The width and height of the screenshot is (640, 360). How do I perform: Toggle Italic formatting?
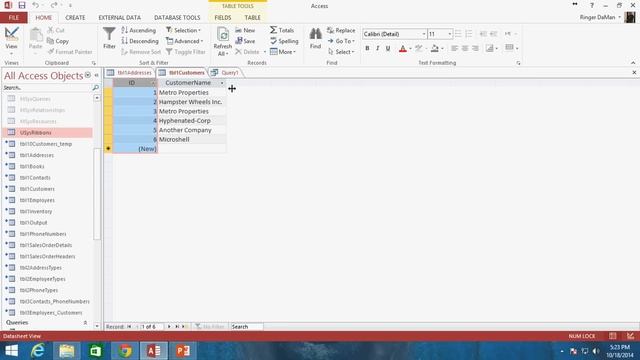tap(378, 49)
